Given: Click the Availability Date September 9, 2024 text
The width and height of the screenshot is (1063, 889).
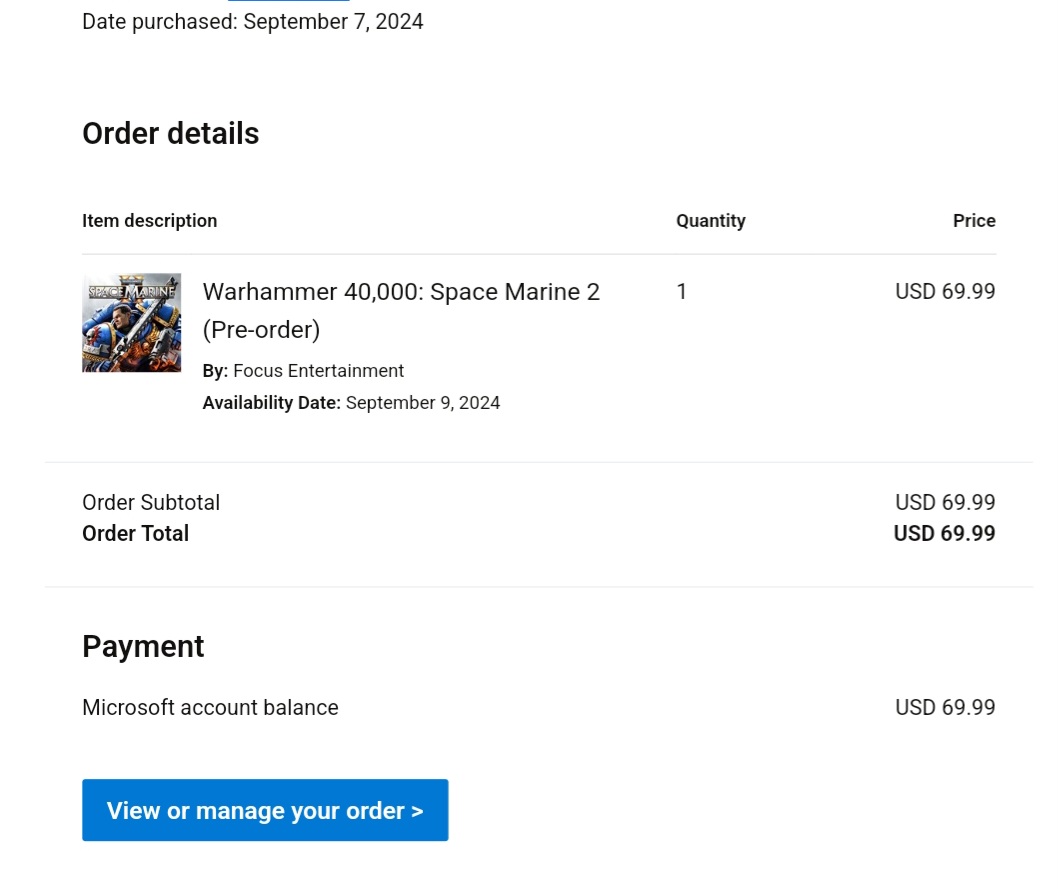Looking at the screenshot, I should click(x=351, y=403).
